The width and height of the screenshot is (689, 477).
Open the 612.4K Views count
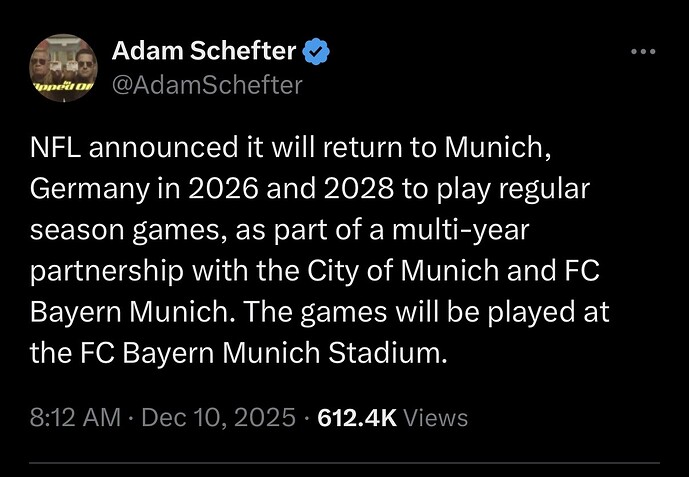click(x=356, y=418)
